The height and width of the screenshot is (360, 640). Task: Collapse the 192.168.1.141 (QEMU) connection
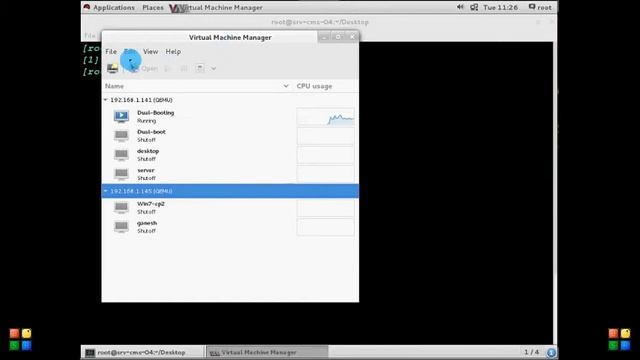click(x=105, y=100)
